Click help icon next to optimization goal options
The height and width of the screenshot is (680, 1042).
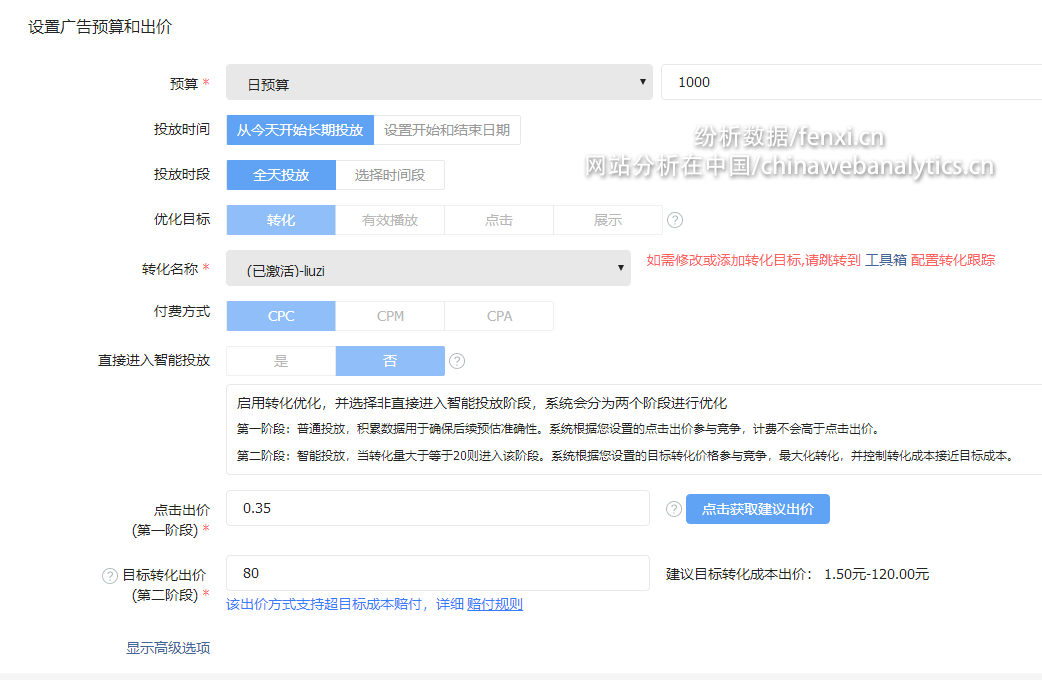pyautogui.click(x=675, y=220)
